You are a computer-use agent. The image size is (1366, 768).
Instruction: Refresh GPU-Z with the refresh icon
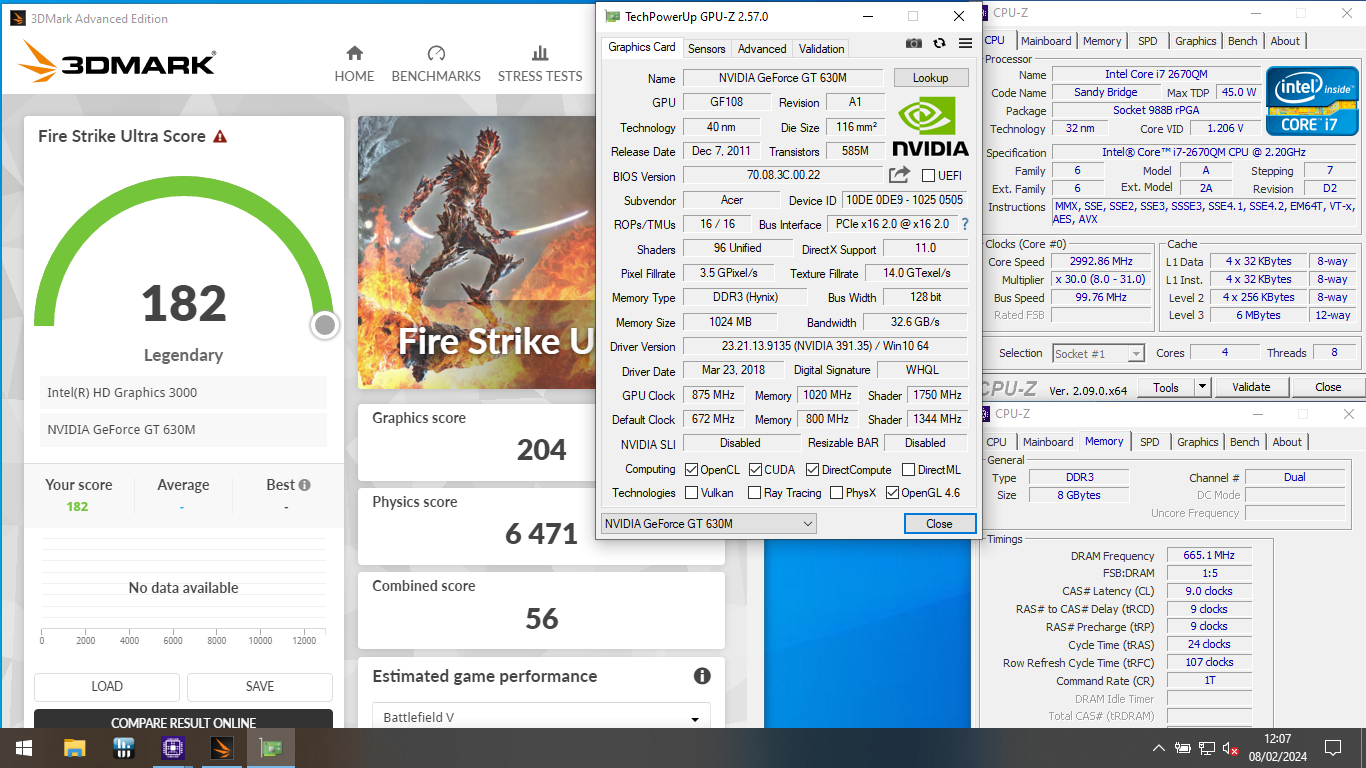click(939, 43)
